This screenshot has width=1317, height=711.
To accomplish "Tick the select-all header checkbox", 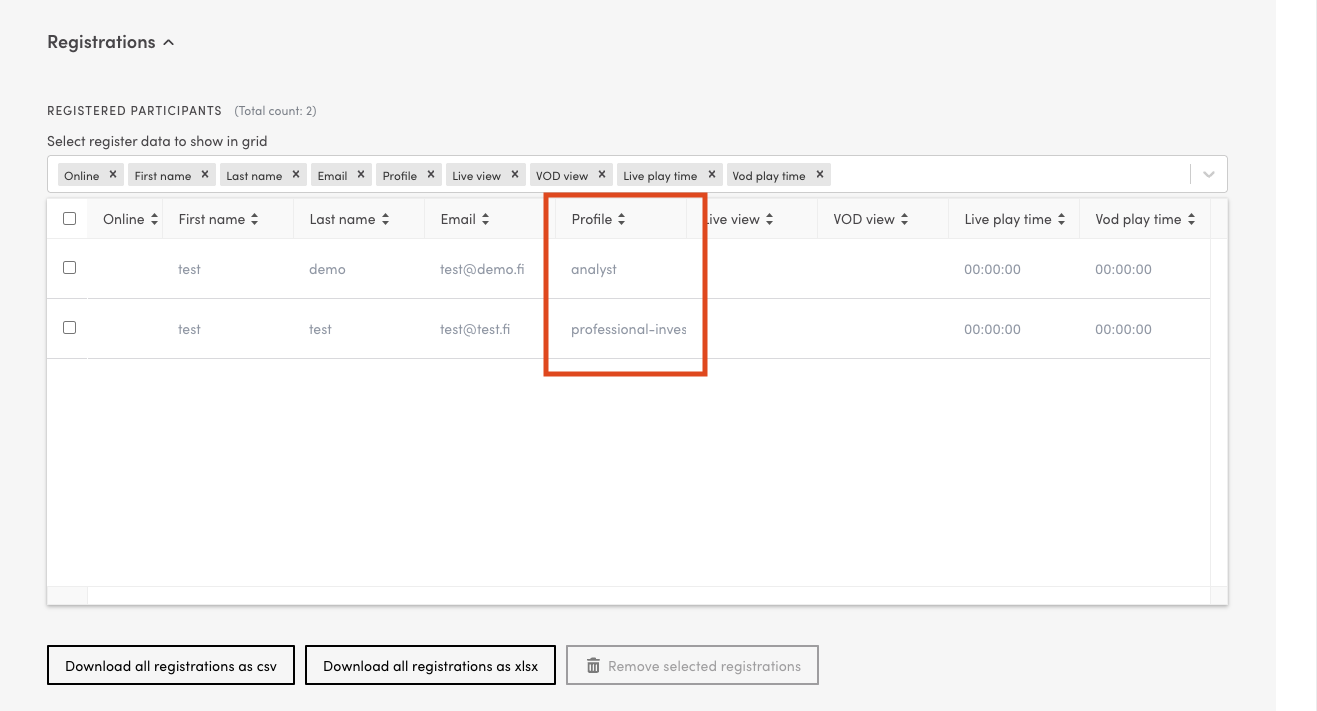I will click(69, 218).
